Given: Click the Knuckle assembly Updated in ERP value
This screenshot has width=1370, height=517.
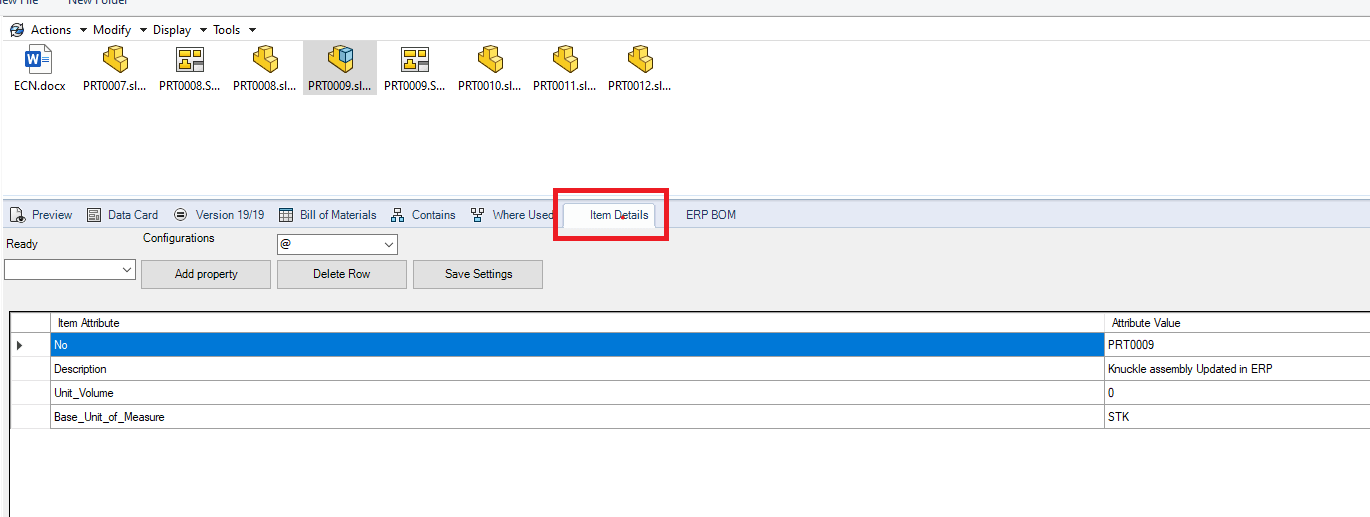Looking at the screenshot, I should [x=1237, y=369].
